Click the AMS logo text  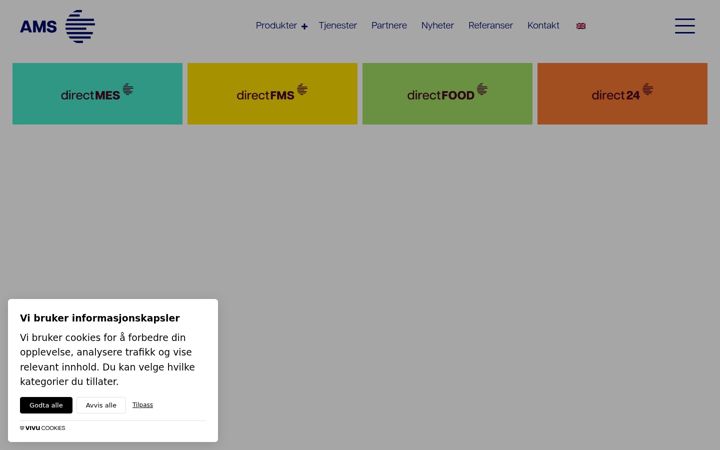point(38,27)
